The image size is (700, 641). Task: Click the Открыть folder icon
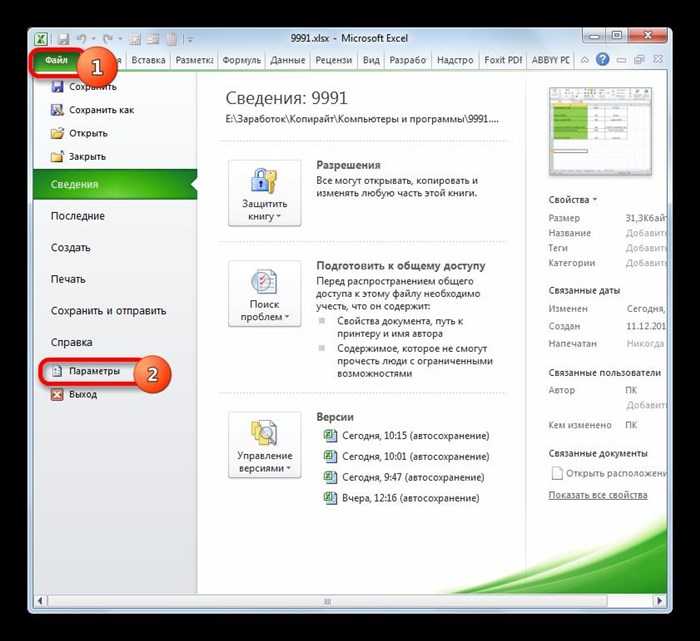point(57,133)
